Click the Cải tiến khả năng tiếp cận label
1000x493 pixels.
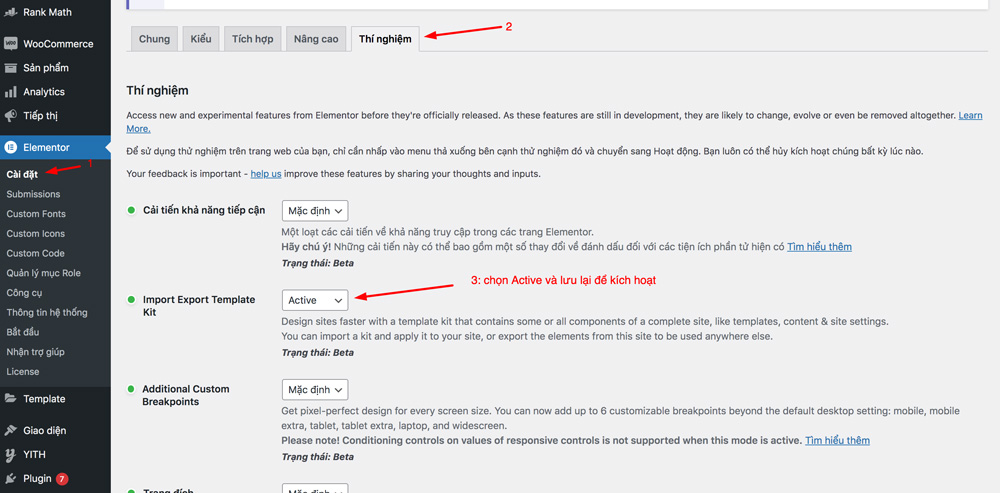coord(204,210)
